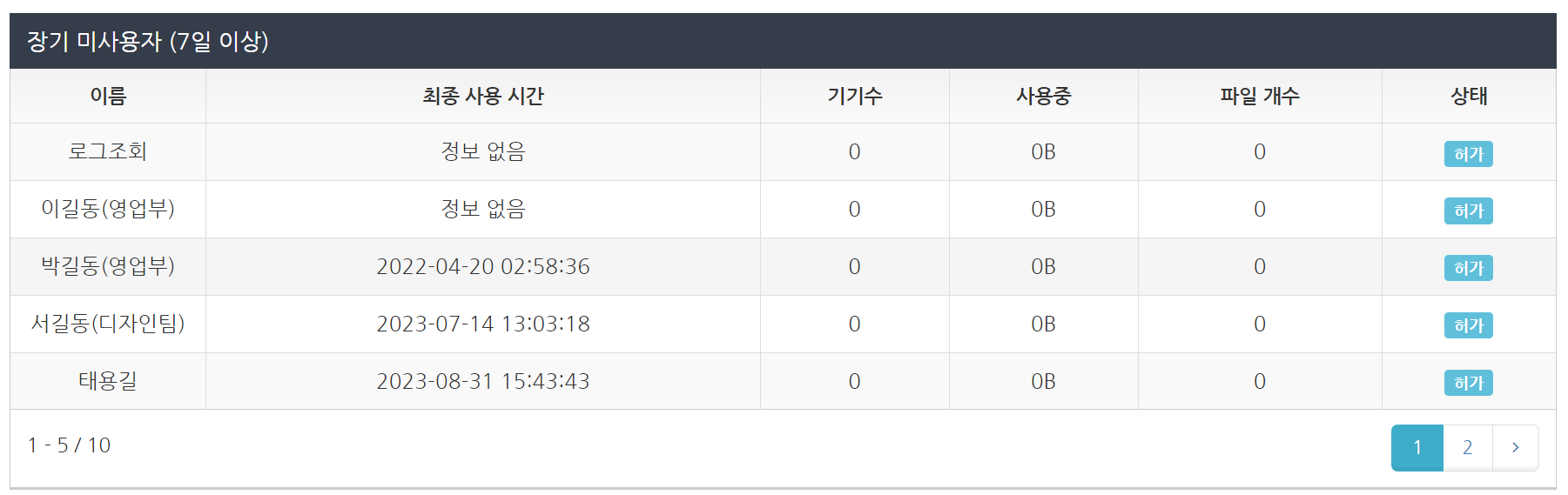Click the 허가 status for 박길동(영업부)
This screenshot has height=495, width=1568.
click(x=1468, y=268)
